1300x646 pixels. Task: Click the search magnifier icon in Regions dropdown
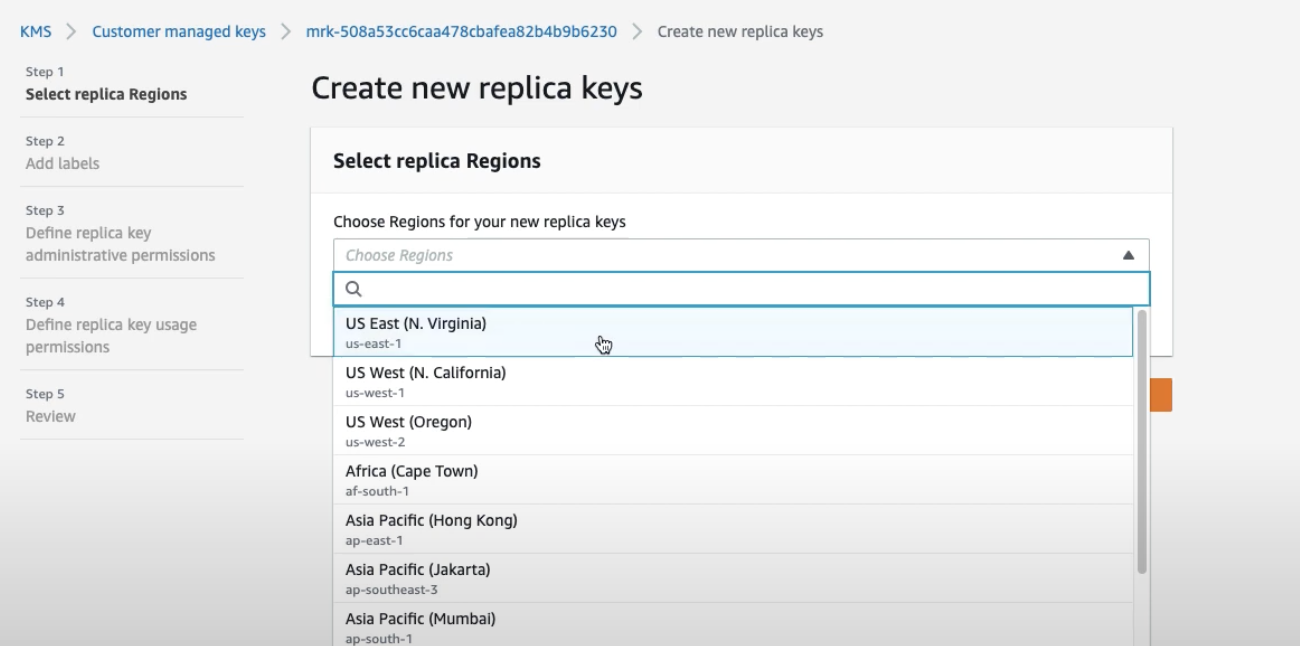tap(353, 289)
